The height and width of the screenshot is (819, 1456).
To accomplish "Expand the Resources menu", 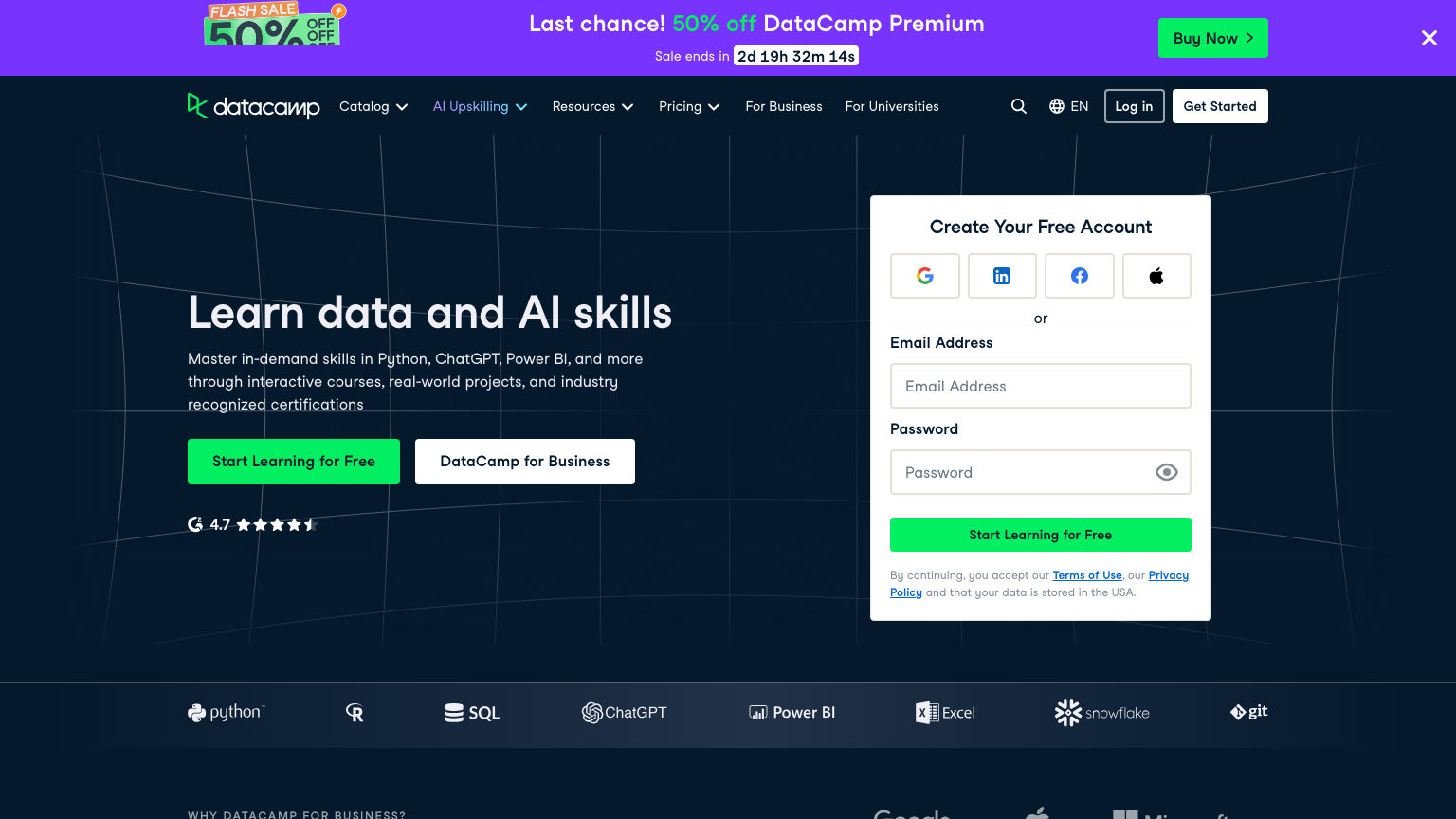I will click(x=593, y=106).
